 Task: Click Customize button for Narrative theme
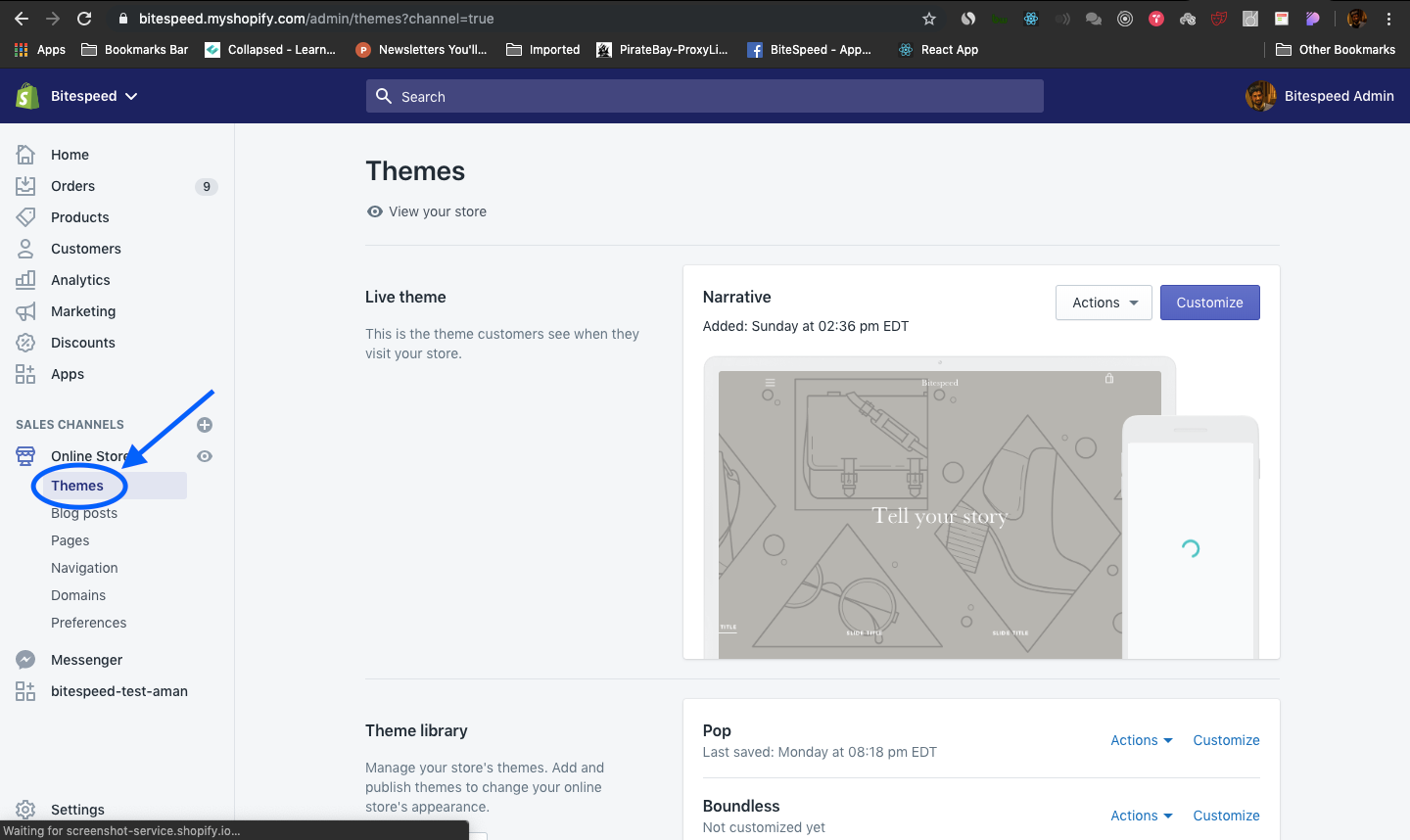(x=1209, y=303)
